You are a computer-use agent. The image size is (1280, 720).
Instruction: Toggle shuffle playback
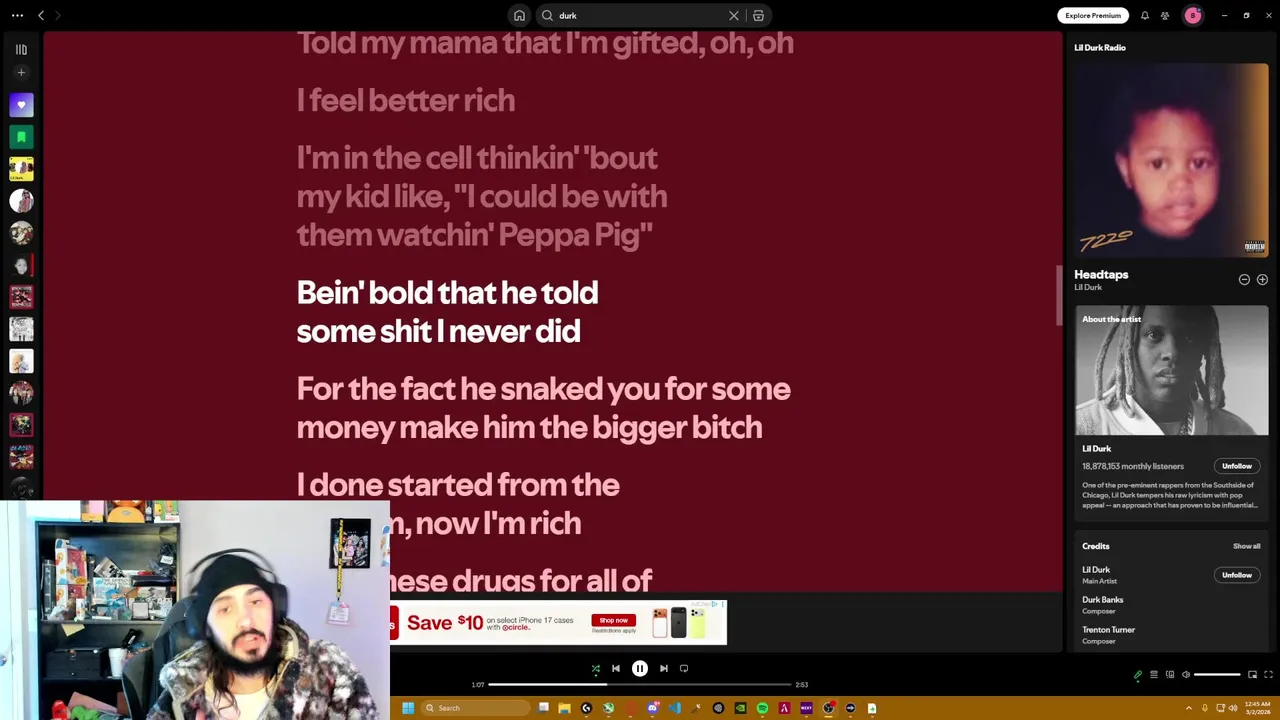595,668
